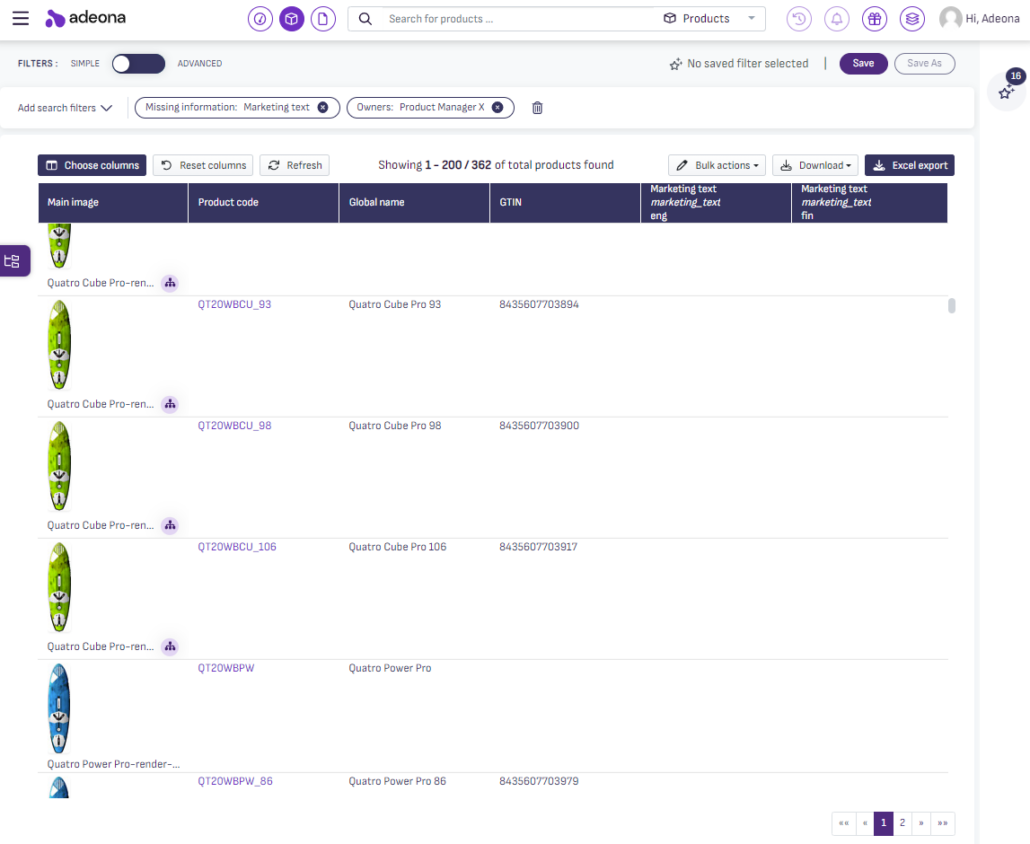
Task: Click Marketing text fin column header
Action: point(870,202)
